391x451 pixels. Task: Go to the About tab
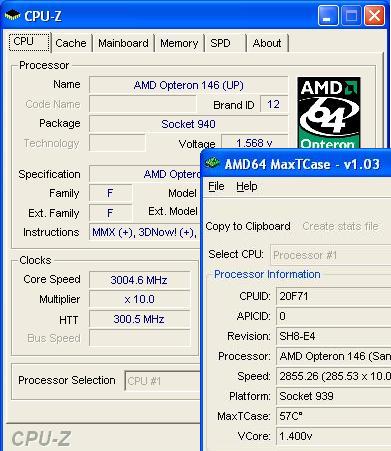[x=267, y=43]
